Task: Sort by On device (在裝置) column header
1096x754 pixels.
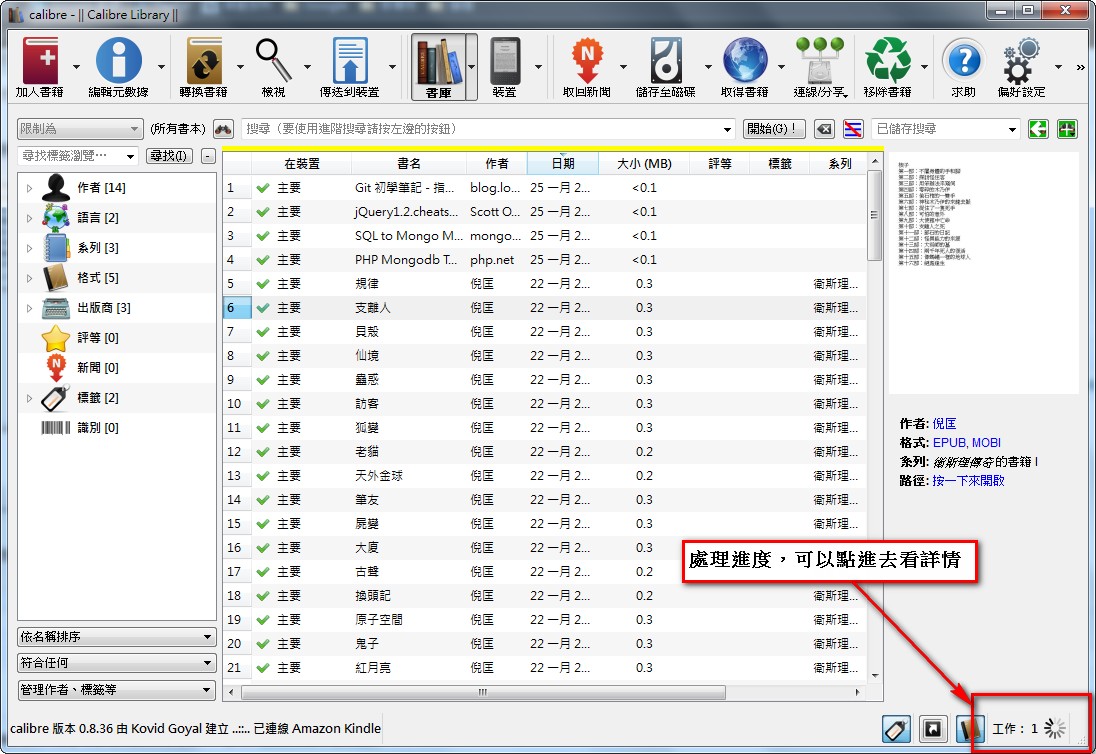Action: coord(301,164)
